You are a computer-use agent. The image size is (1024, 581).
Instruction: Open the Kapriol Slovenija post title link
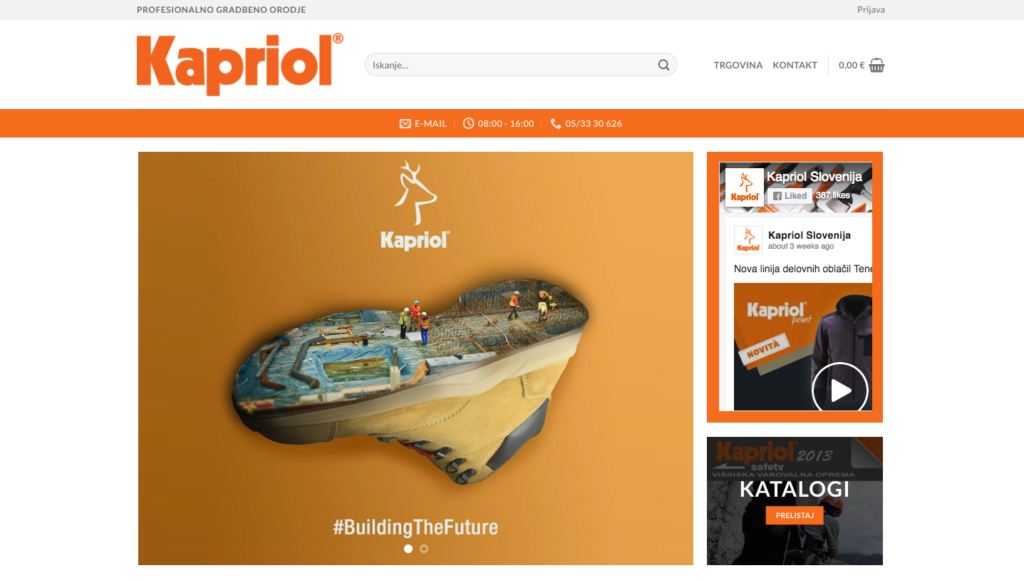point(809,235)
